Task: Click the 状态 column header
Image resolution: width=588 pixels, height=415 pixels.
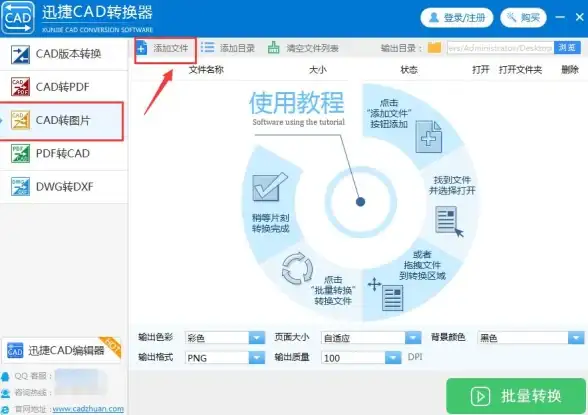Action: (409, 70)
